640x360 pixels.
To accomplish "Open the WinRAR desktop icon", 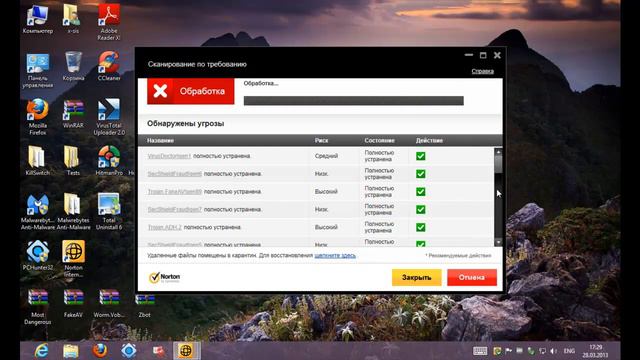I will (x=73, y=114).
